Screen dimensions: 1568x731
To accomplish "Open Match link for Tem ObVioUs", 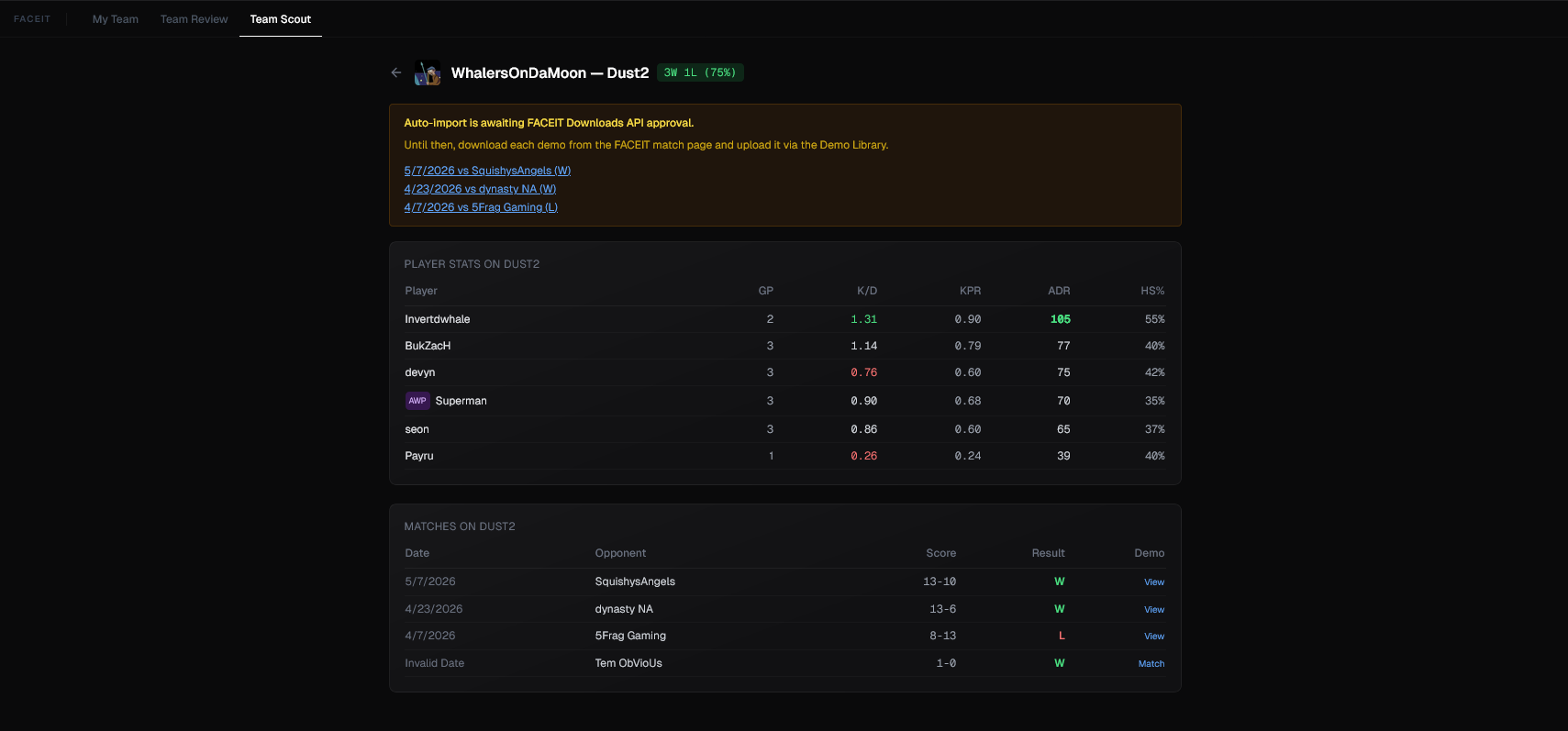I will click(1151, 664).
